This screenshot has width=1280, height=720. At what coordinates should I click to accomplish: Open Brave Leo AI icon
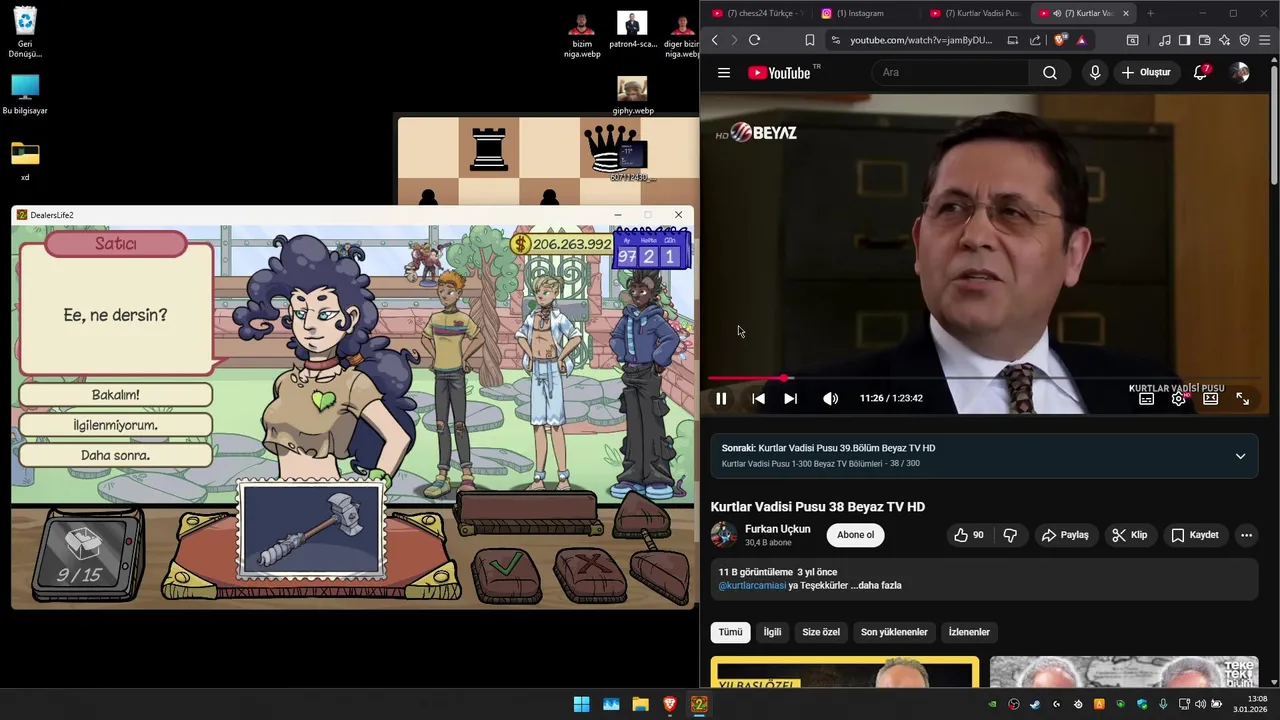click(1224, 40)
